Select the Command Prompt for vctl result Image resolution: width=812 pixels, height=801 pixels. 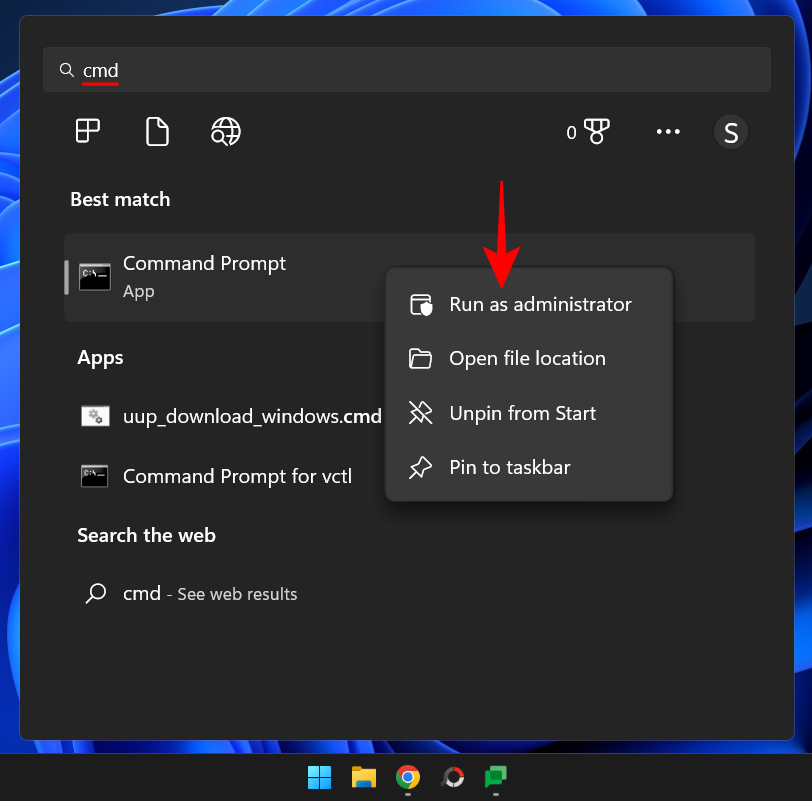point(237,476)
